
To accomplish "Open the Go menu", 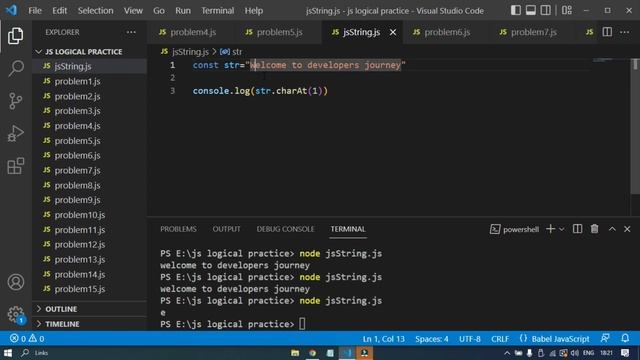I will pyautogui.click(x=159, y=11).
